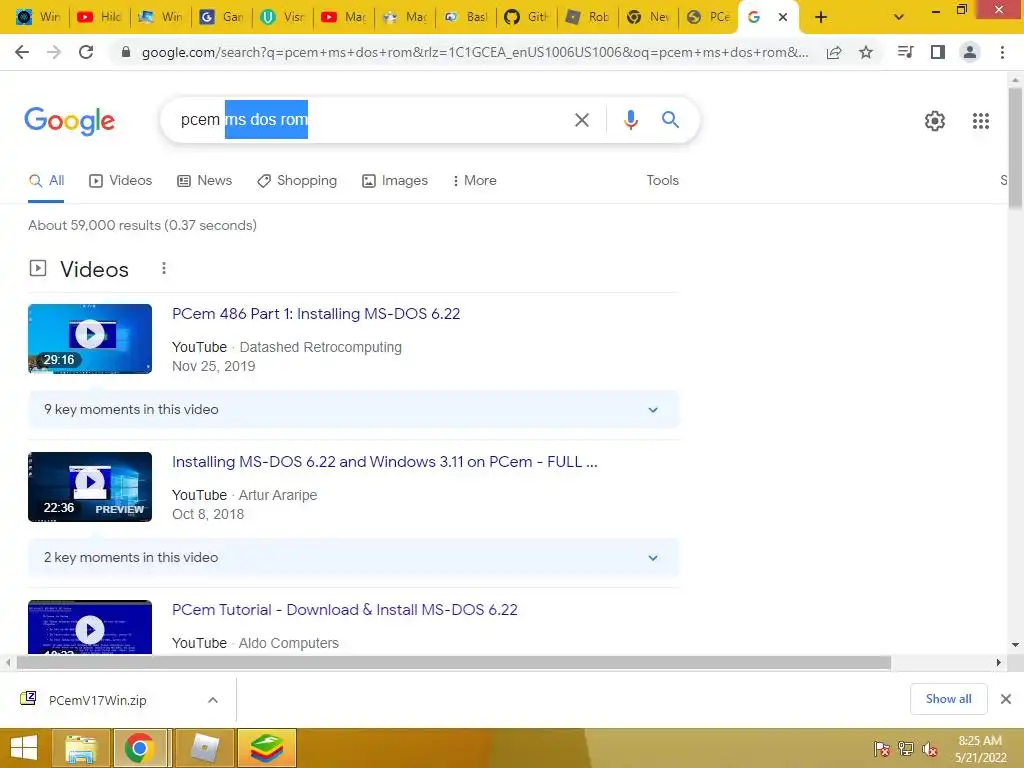Switch to Shopping results tab
This screenshot has height=768, width=1024.
[297, 180]
